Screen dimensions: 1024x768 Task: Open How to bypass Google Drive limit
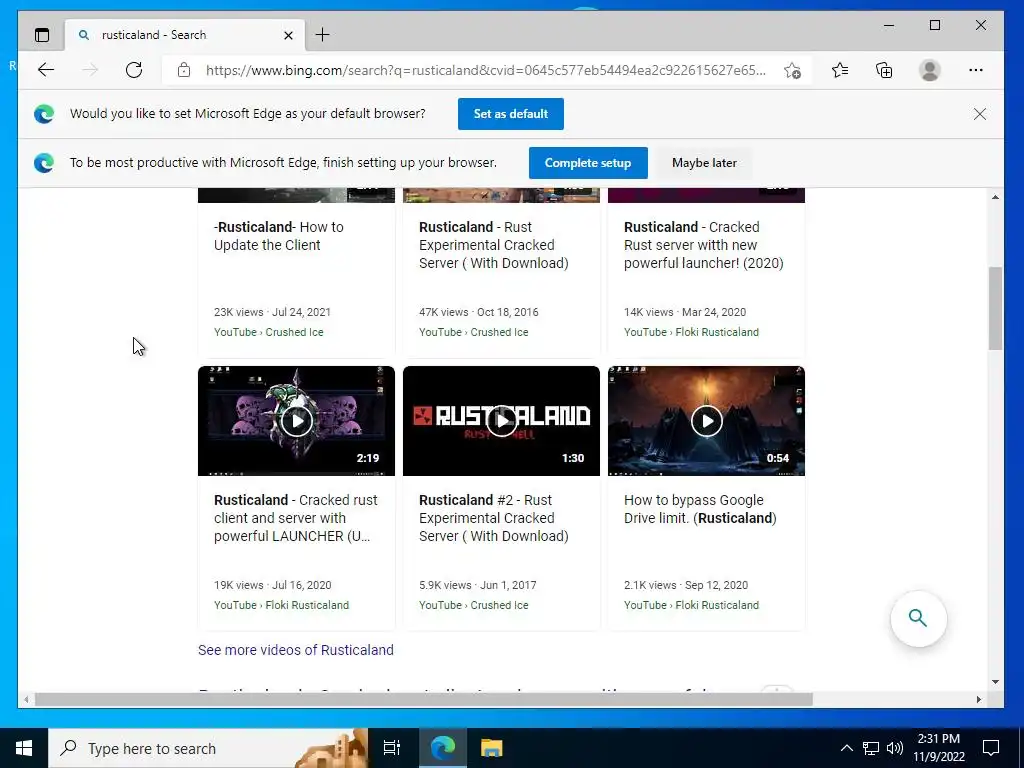point(700,509)
